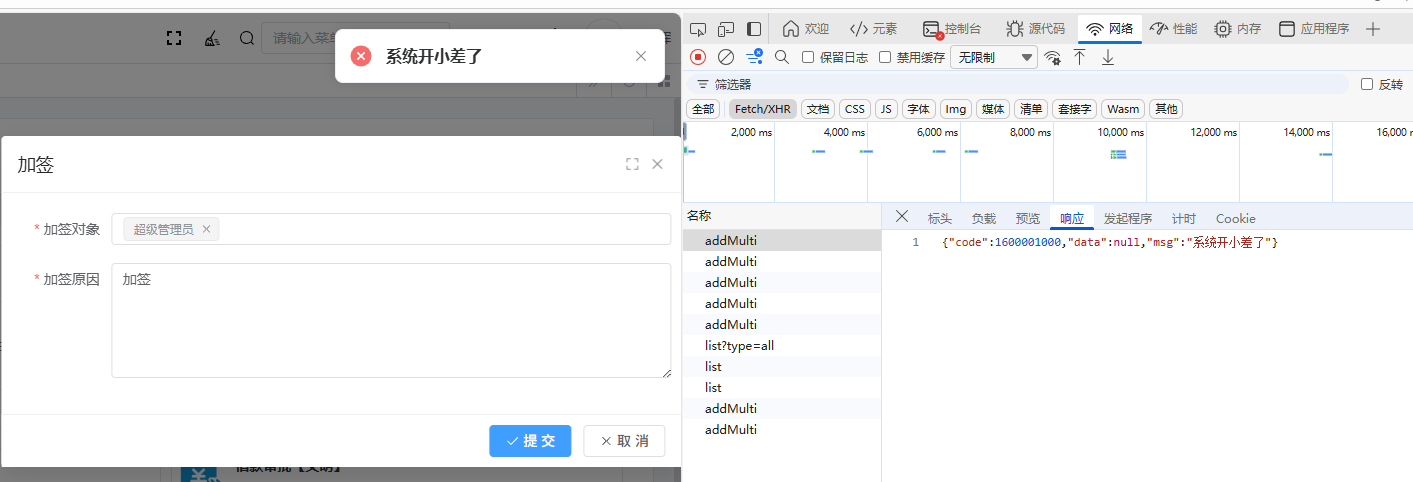Open the 标头 tab of request details

click(939, 218)
